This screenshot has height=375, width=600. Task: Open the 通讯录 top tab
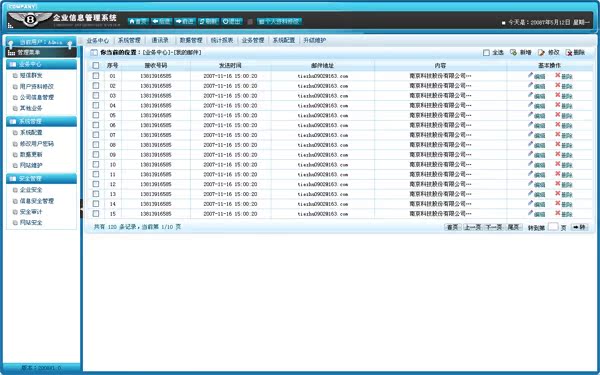(160, 40)
